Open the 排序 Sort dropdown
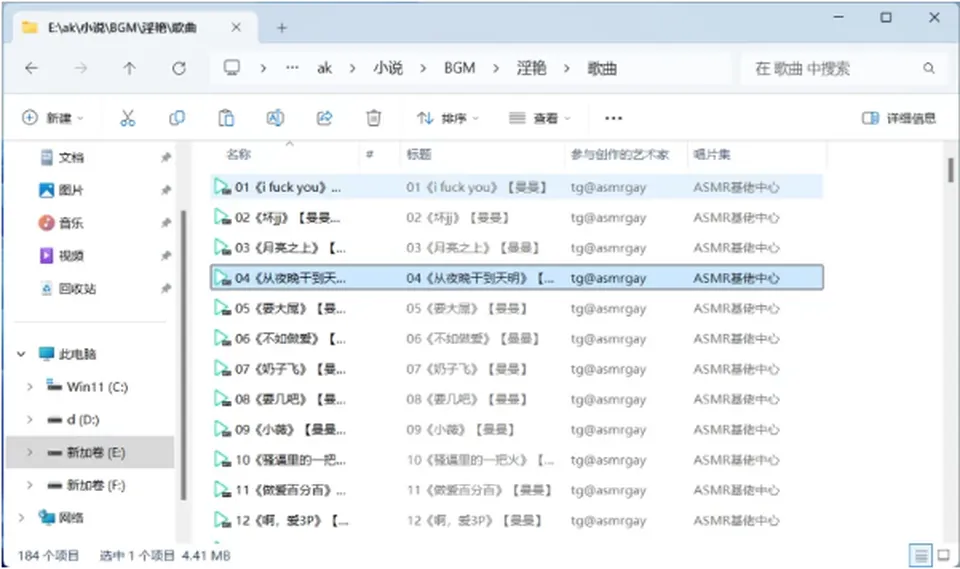 tap(448, 118)
